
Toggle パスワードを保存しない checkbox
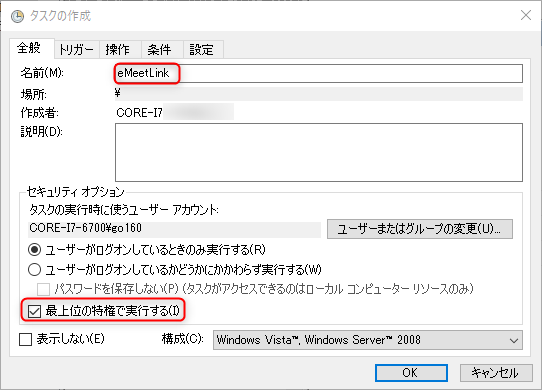(x=43, y=289)
